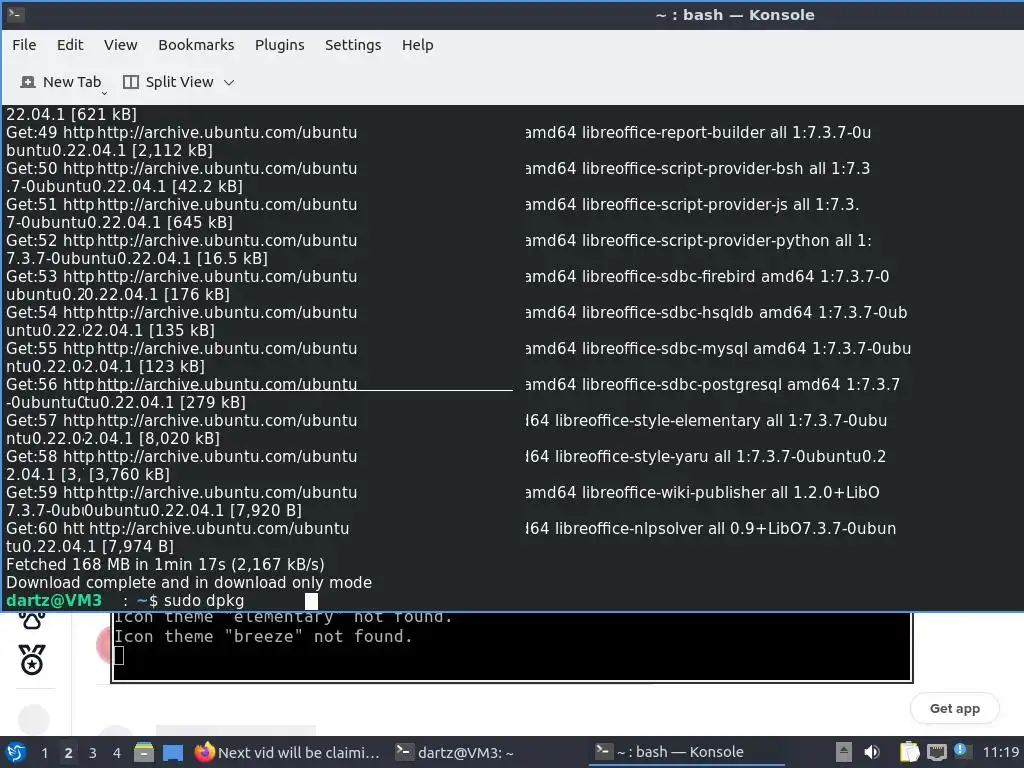This screenshot has height=768, width=1024.
Task: Click the 'Fetched 168 MB in 1min 17s' line
Action: click(165, 564)
